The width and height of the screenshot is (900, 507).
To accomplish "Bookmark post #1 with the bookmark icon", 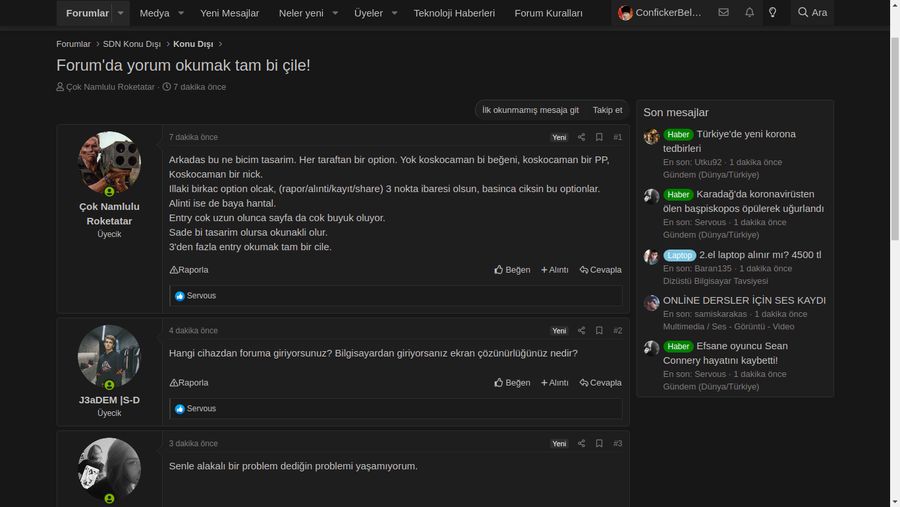I will (x=599, y=137).
